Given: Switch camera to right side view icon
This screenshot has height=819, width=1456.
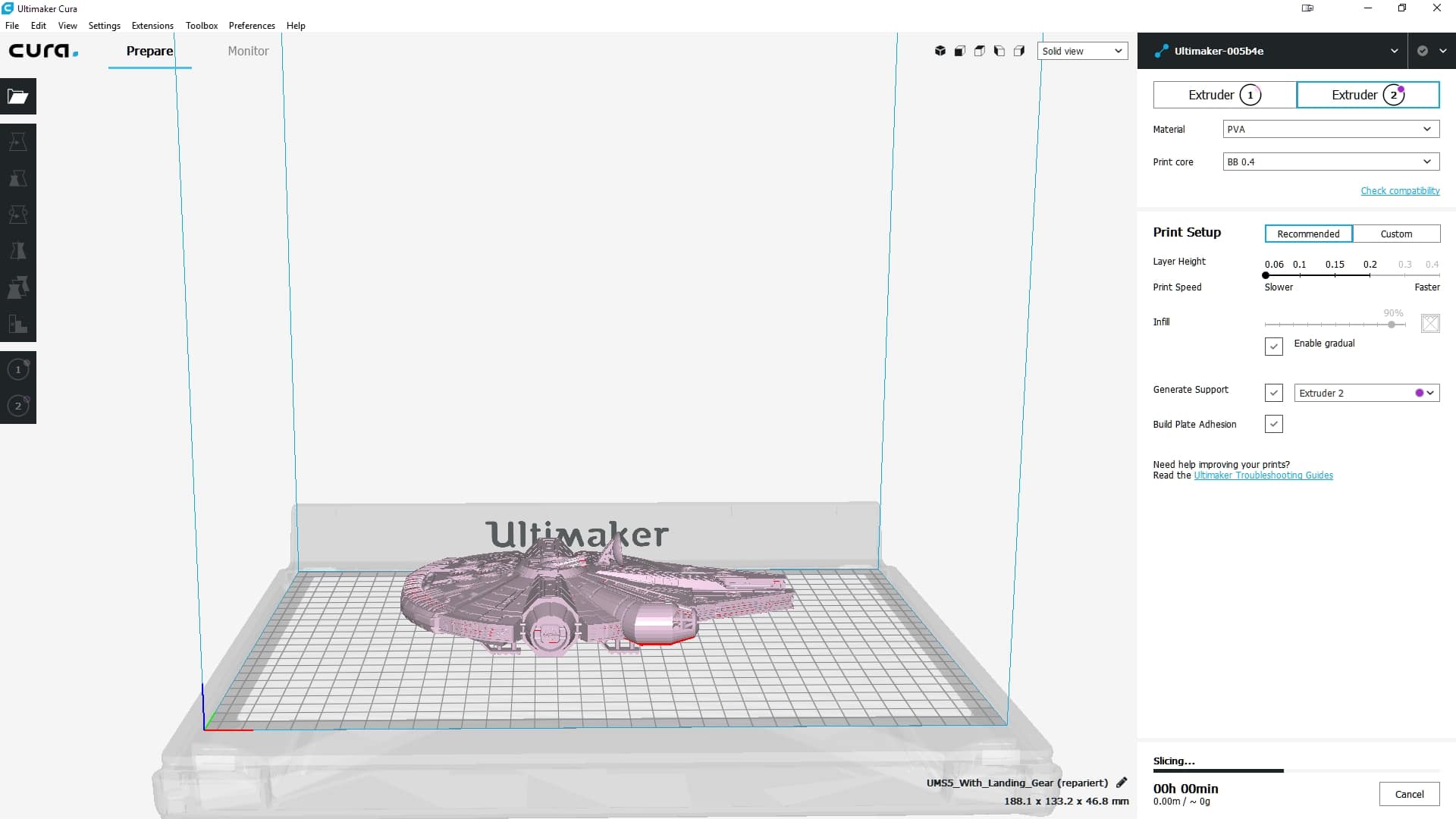Looking at the screenshot, I should point(1019,51).
